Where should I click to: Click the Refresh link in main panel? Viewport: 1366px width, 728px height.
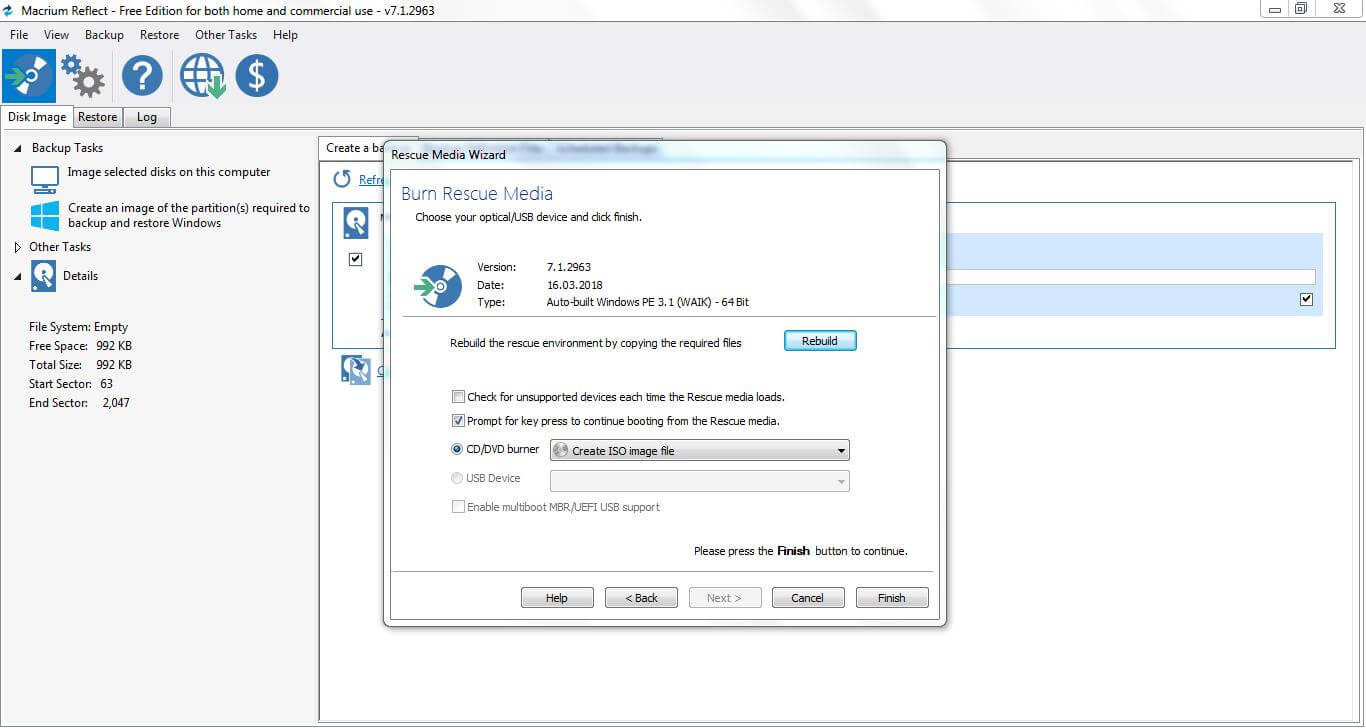click(372, 180)
